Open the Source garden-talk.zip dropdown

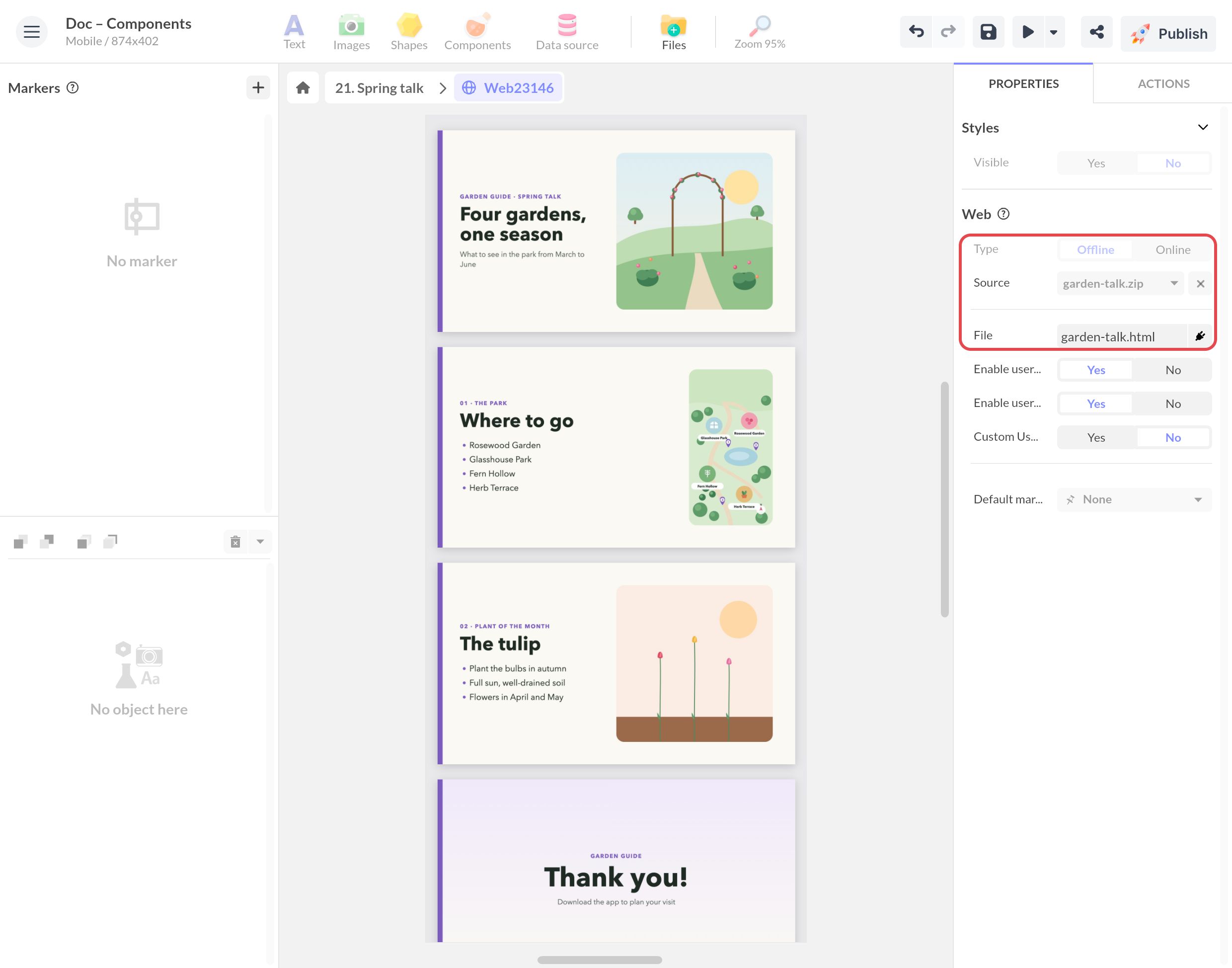[x=1120, y=283]
